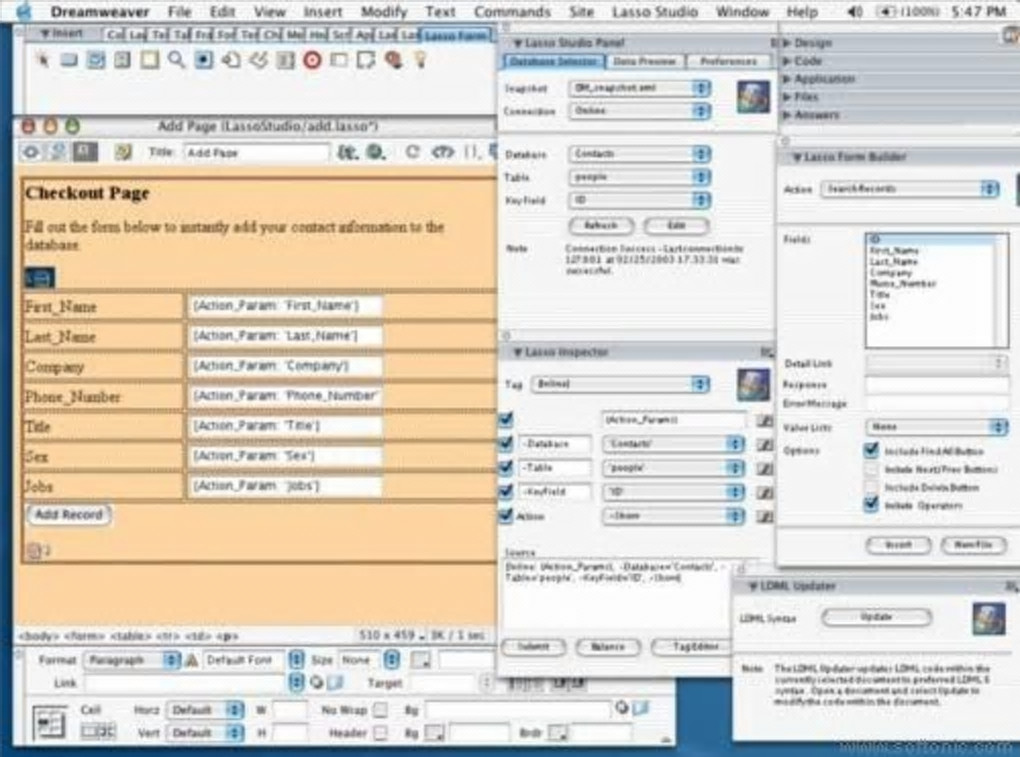
Task: Click the Lasso logo in Lasso Inspector
Action: (753, 384)
